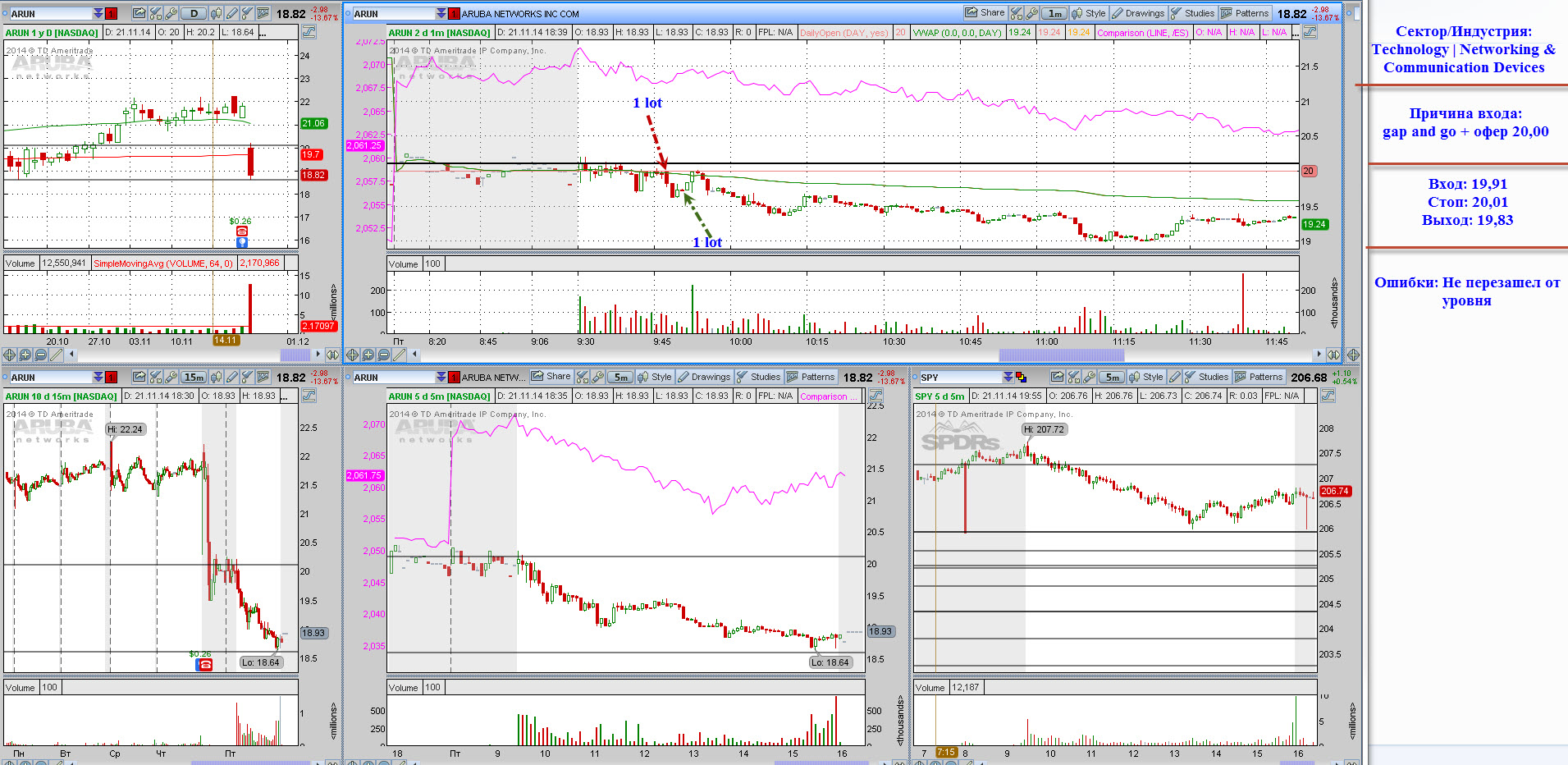Open the symbol dropdown arrow on the SPY chart
The height and width of the screenshot is (765, 1568).
click(1008, 377)
